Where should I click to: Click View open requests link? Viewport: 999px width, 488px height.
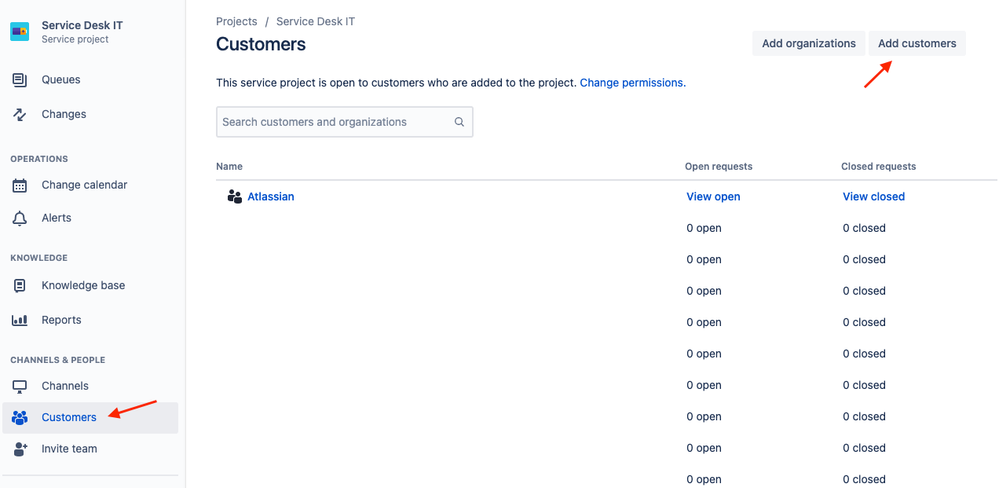pyautogui.click(x=713, y=197)
